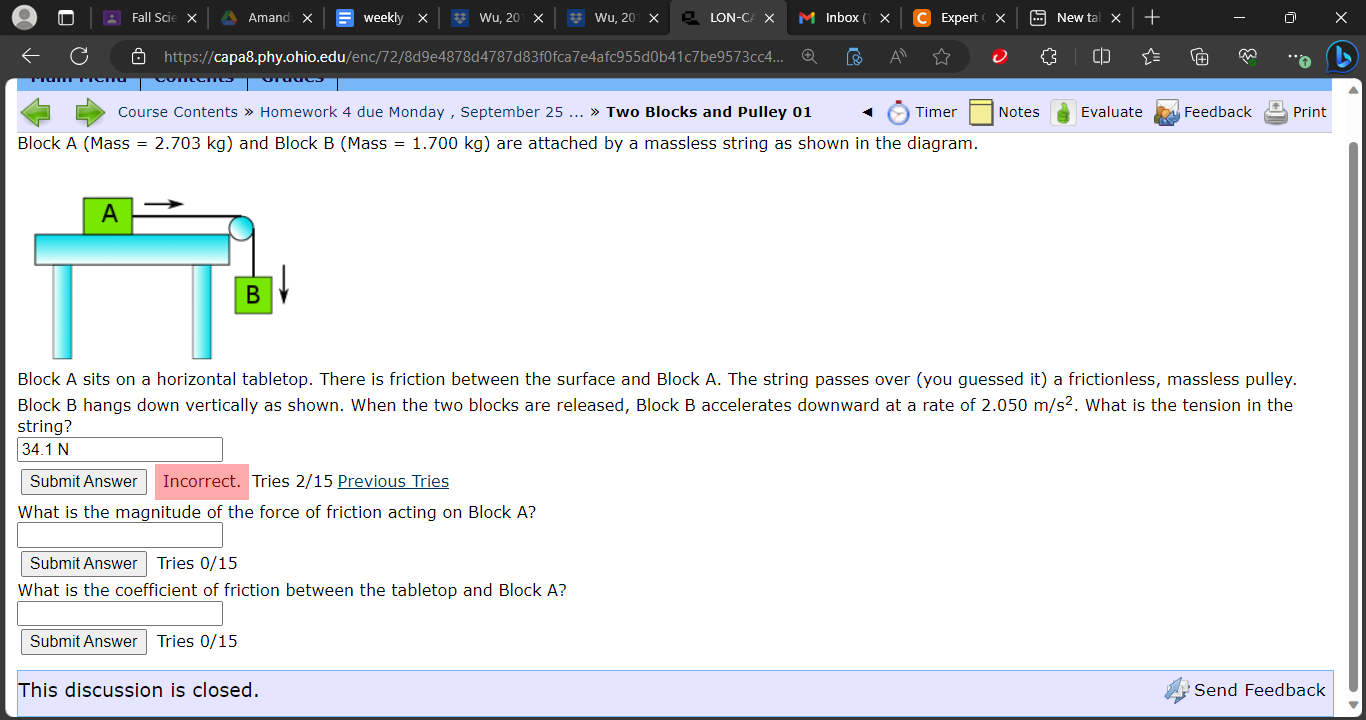Open the Feedback envelope icon
This screenshot has width=1366, height=720.
click(1165, 112)
